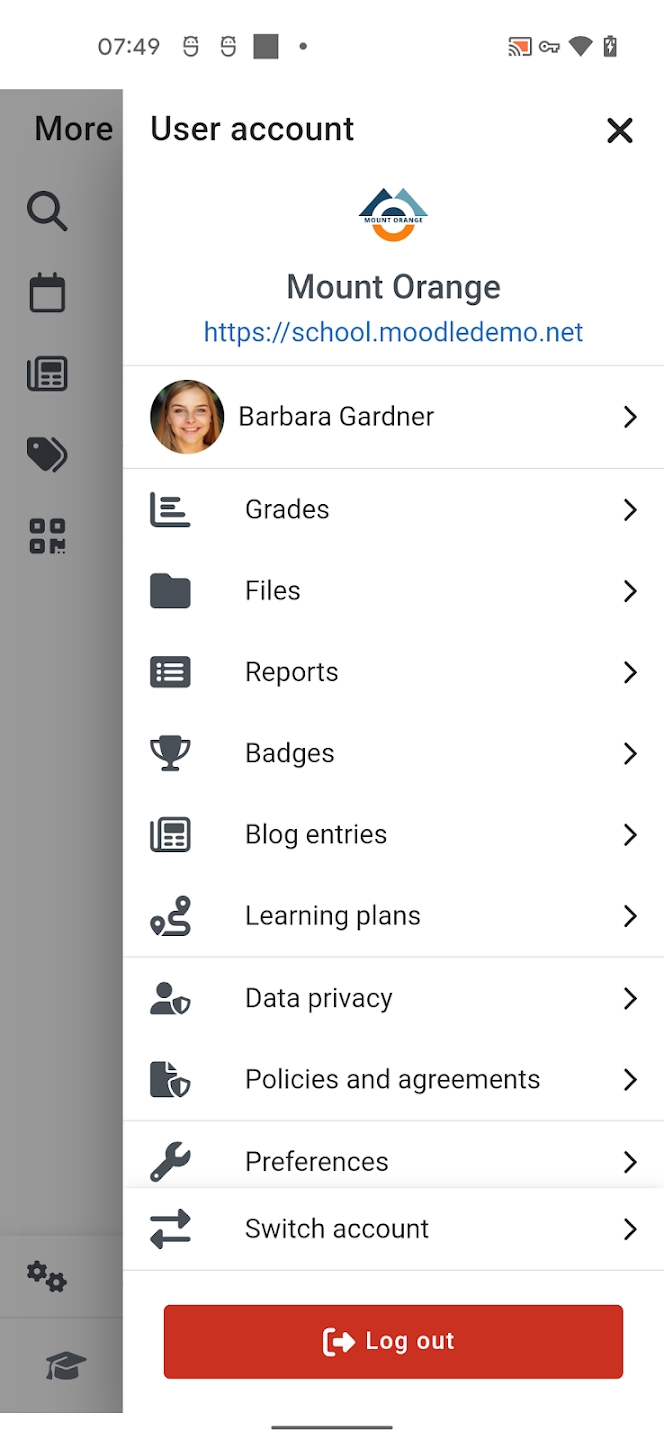Open the calendar icon in sidebar
This screenshot has height=1440, width=664.
click(47, 293)
